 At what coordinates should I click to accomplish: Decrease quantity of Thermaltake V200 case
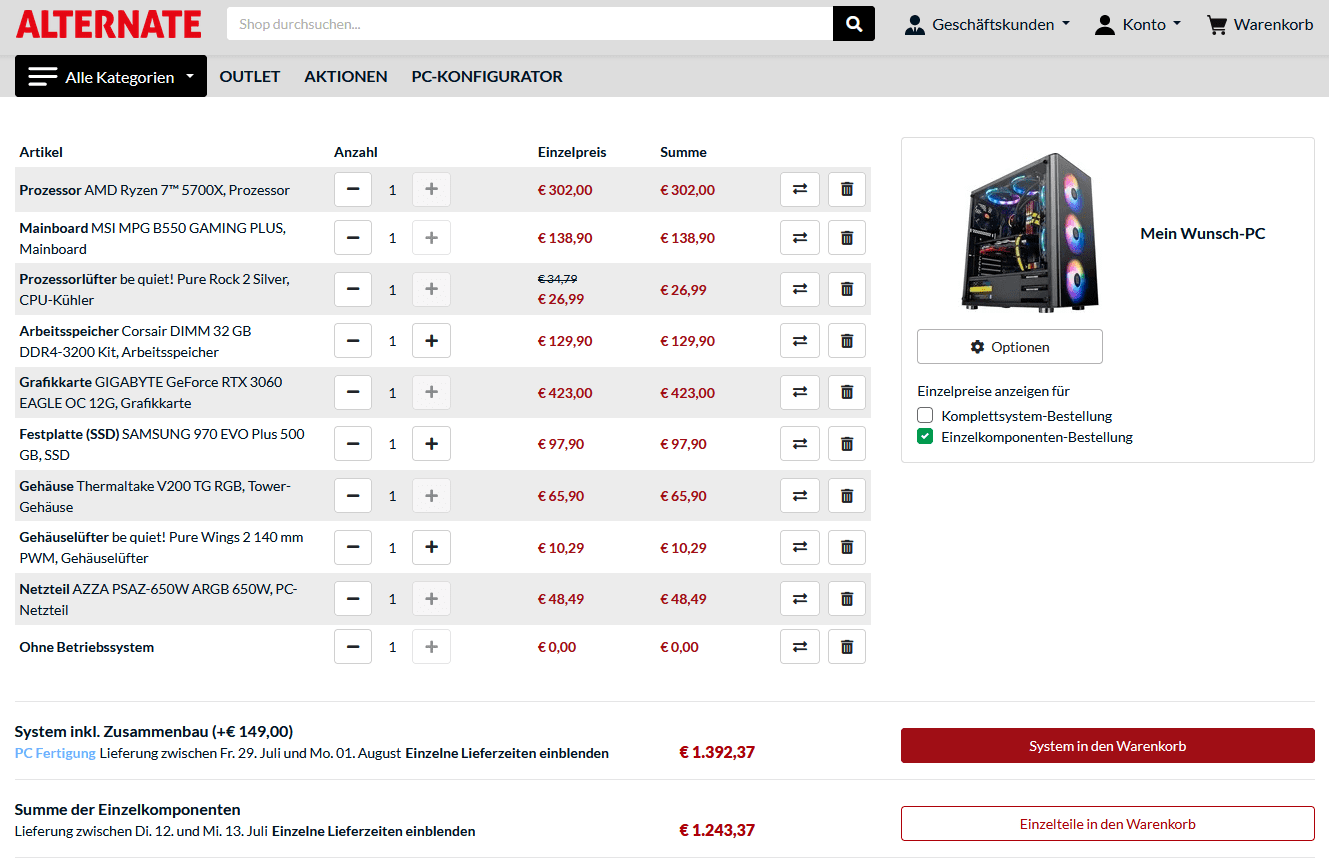(x=353, y=496)
